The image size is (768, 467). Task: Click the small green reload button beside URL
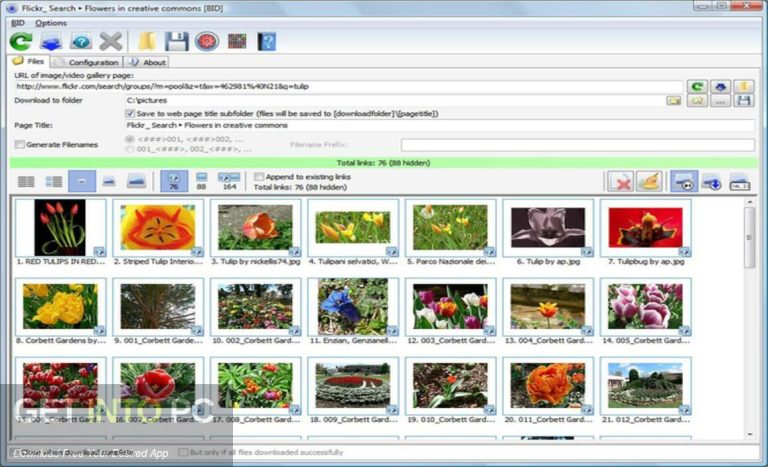tap(697, 87)
